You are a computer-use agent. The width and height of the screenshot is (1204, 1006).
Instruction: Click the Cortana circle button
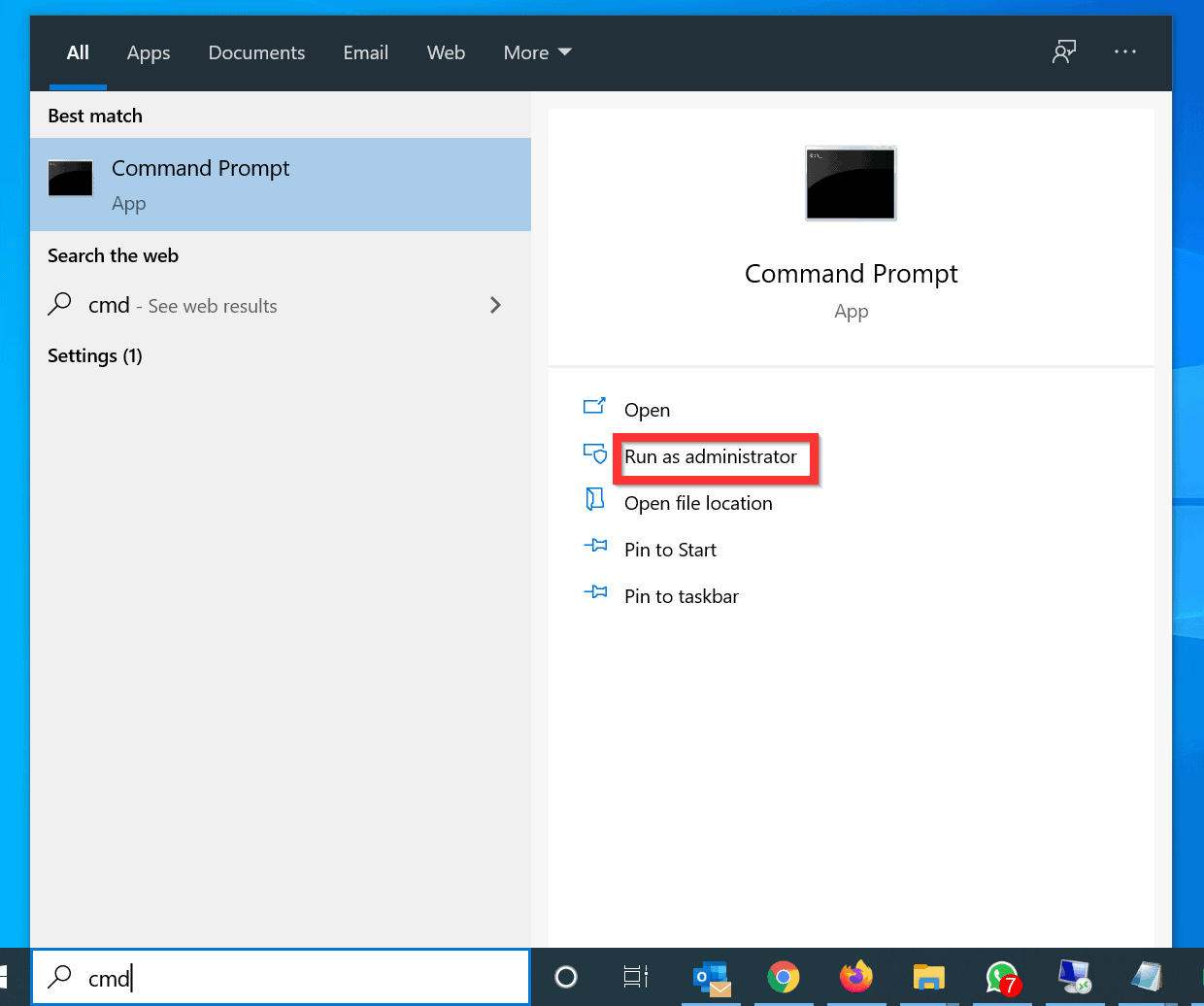click(565, 978)
